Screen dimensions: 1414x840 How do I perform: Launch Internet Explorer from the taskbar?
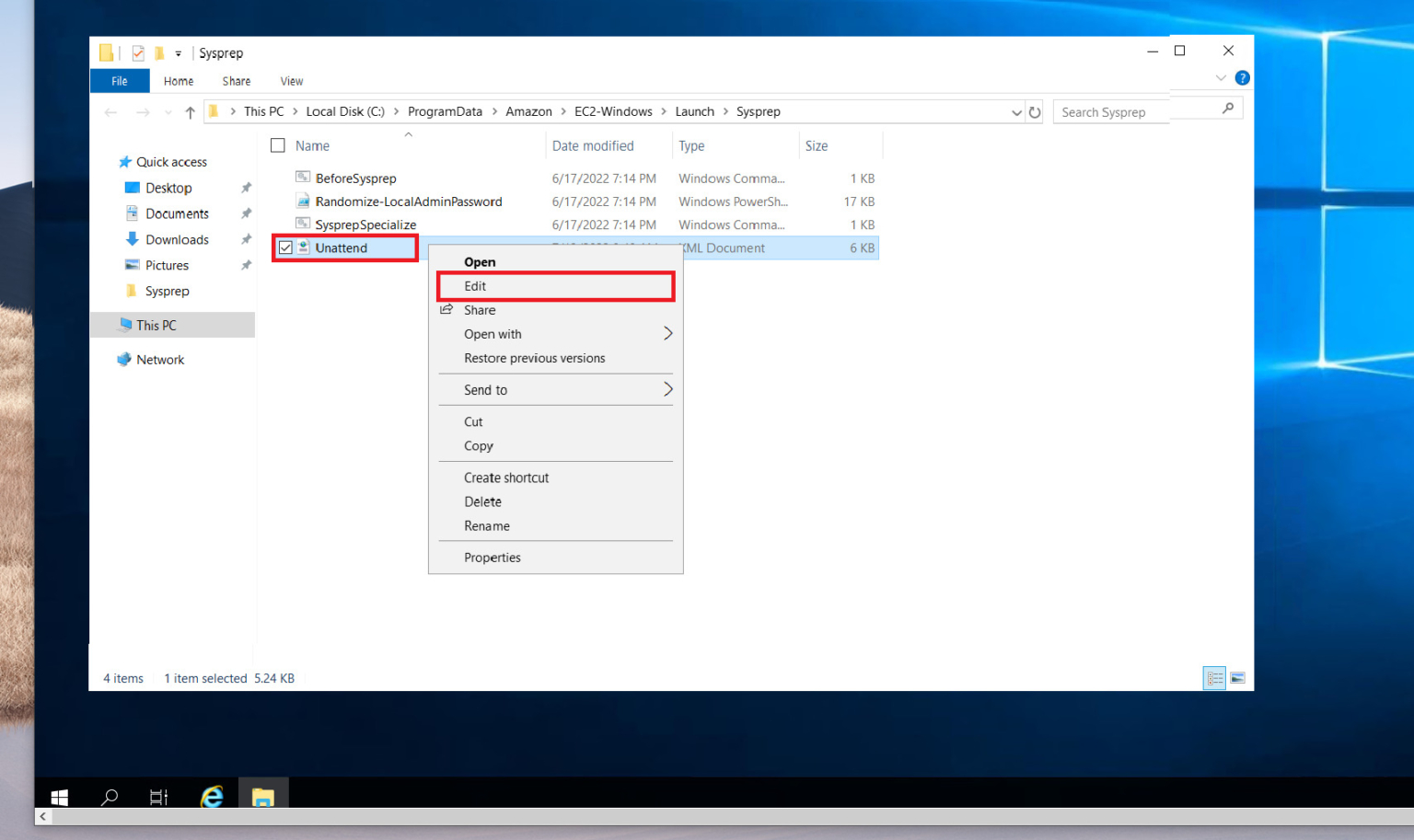coord(211,797)
